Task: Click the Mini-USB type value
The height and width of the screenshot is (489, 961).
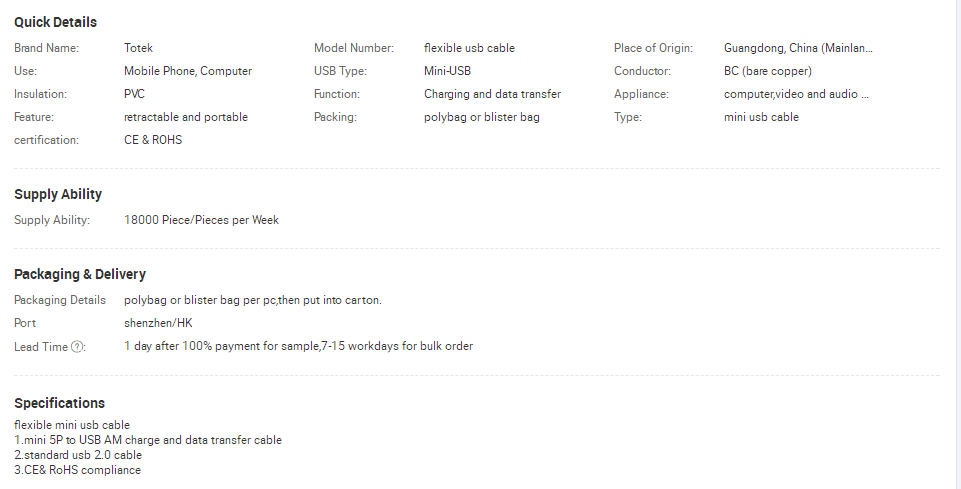Action: 447,71
